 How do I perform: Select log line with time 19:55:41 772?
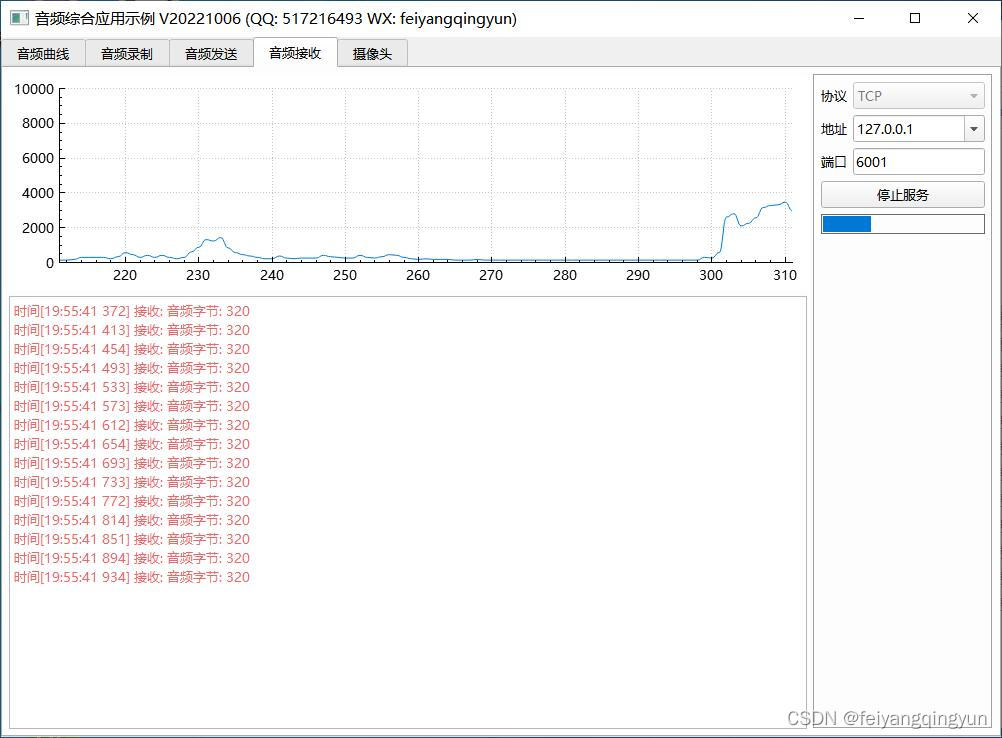132,502
